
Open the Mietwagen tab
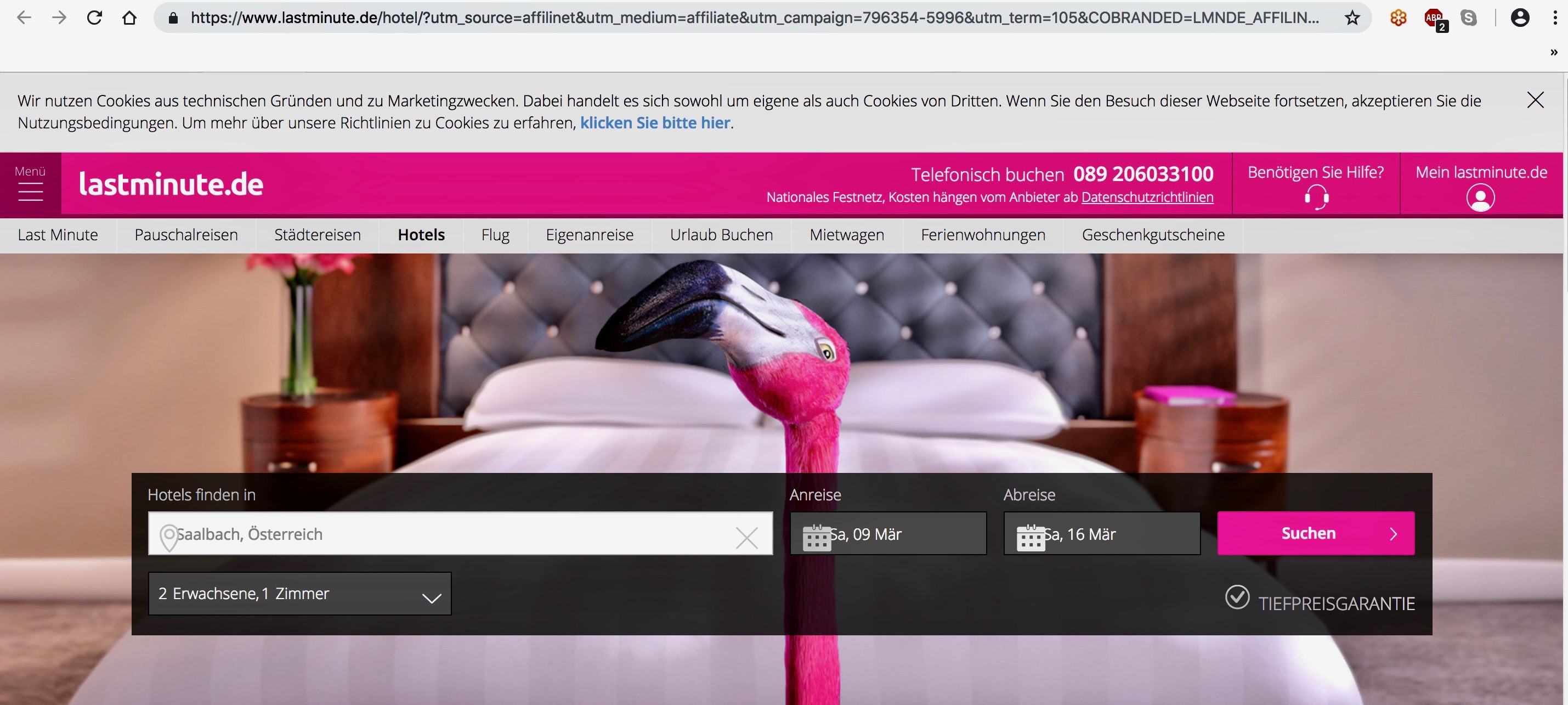pos(847,235)
